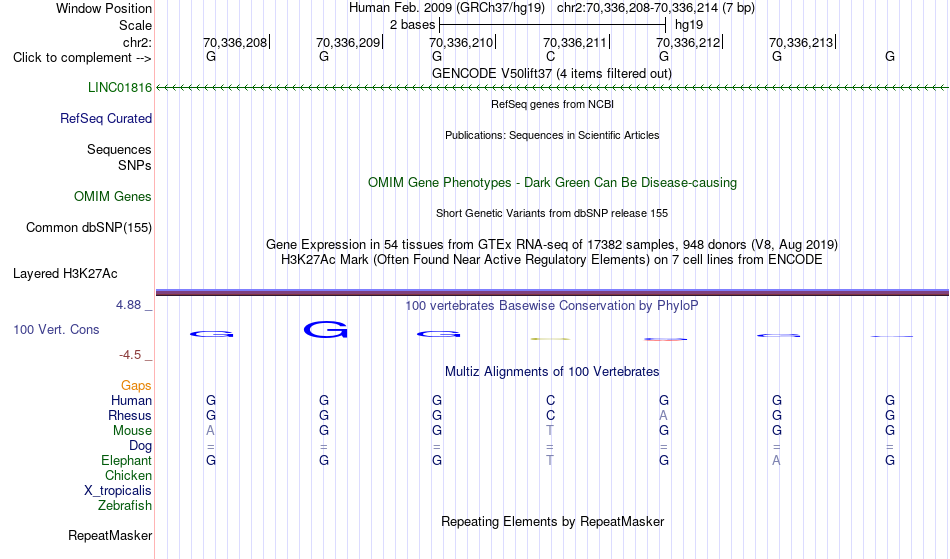
Task: Click the Human row's C base
Action: coord(550,400)
